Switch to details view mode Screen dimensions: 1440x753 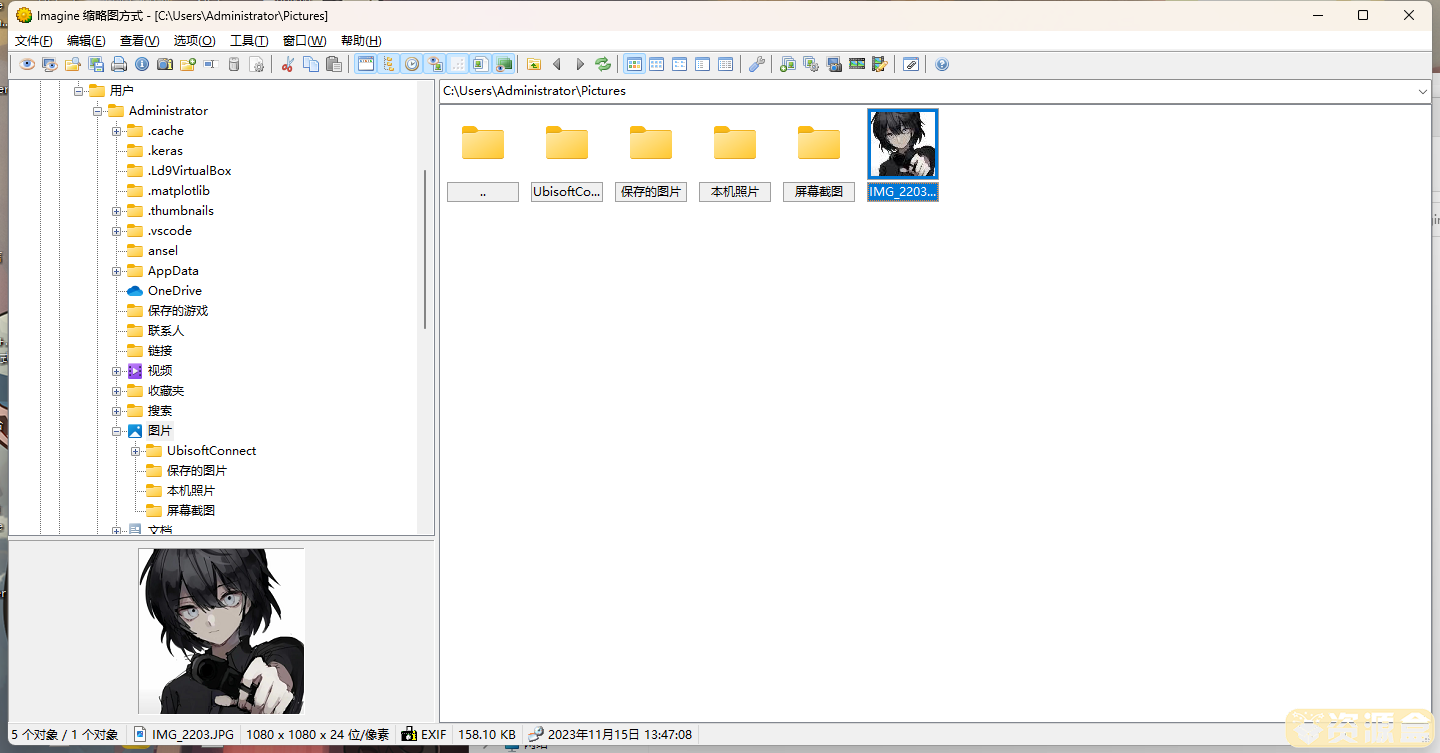726,64
